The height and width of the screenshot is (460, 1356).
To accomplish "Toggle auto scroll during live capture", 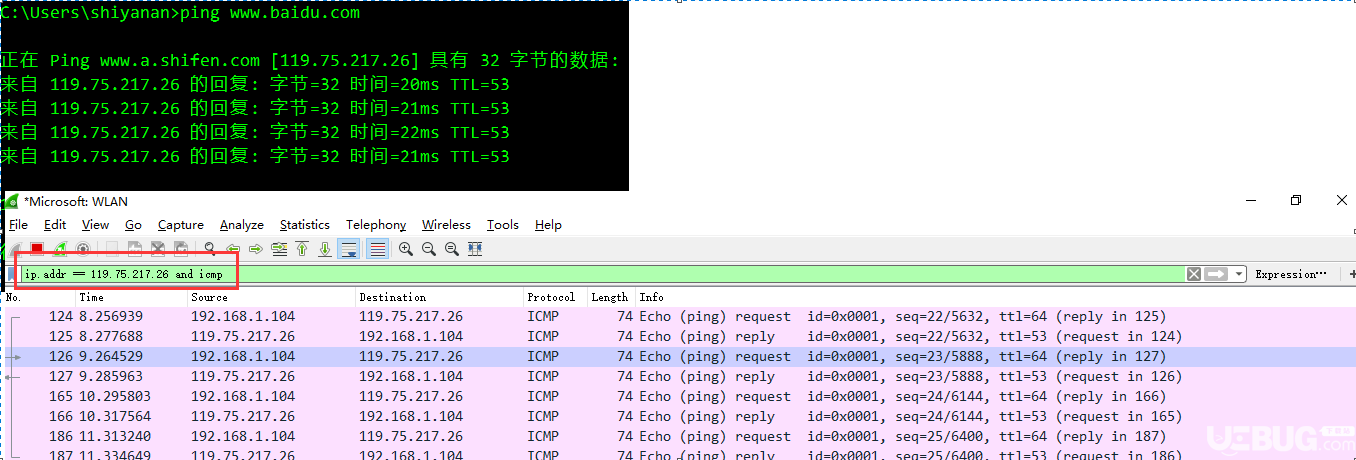I will pyautogui.click(x=349, y=249).
